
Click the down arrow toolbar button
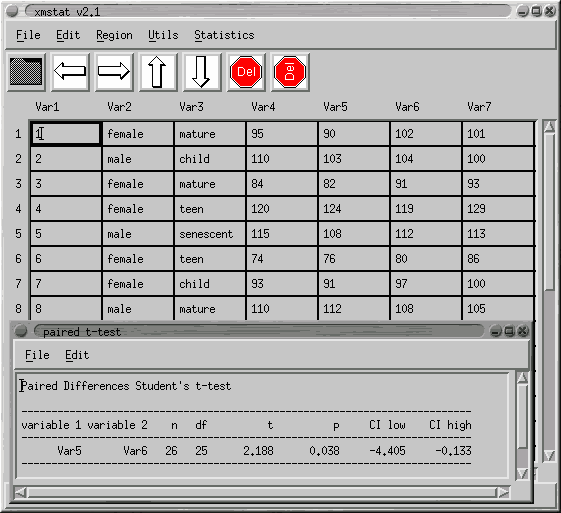pyautogui.click(x=202, y=72)
